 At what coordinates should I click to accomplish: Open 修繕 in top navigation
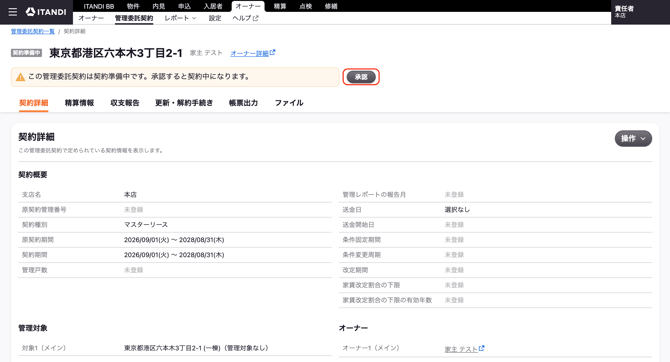[331, 6]
